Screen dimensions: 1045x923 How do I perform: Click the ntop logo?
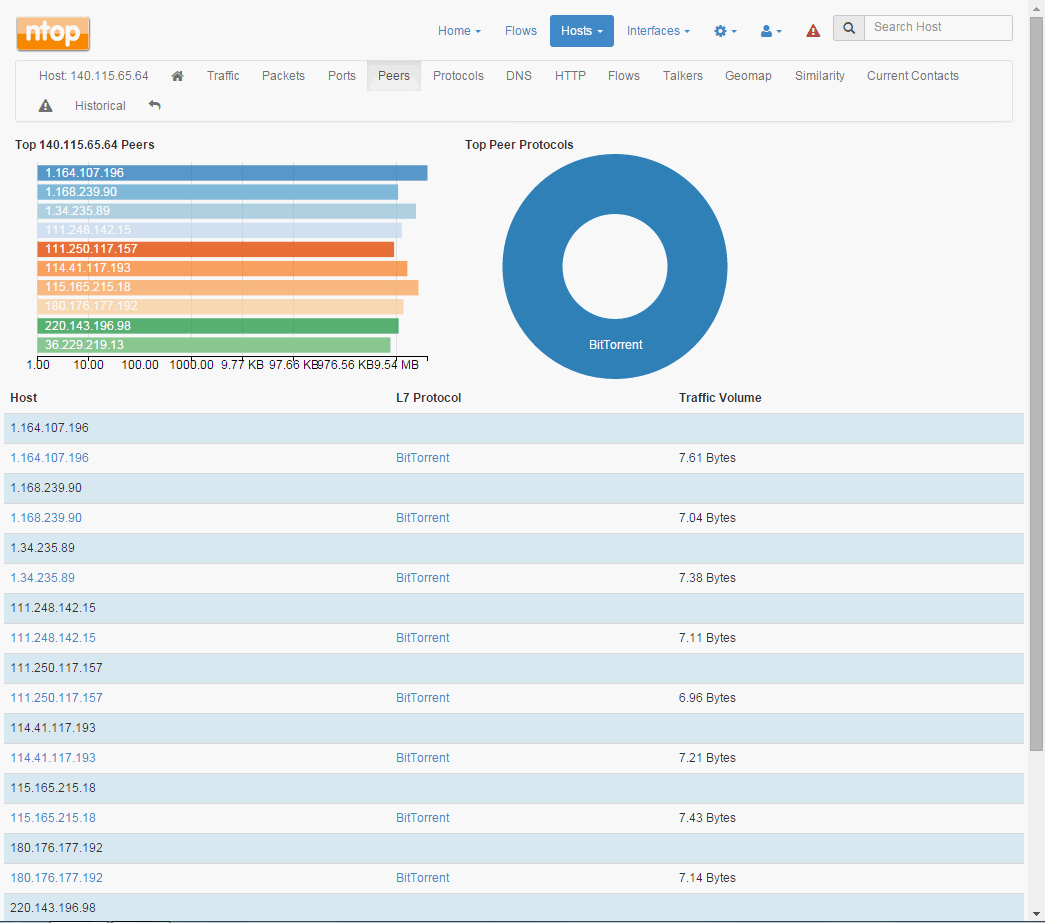(53, 33)
